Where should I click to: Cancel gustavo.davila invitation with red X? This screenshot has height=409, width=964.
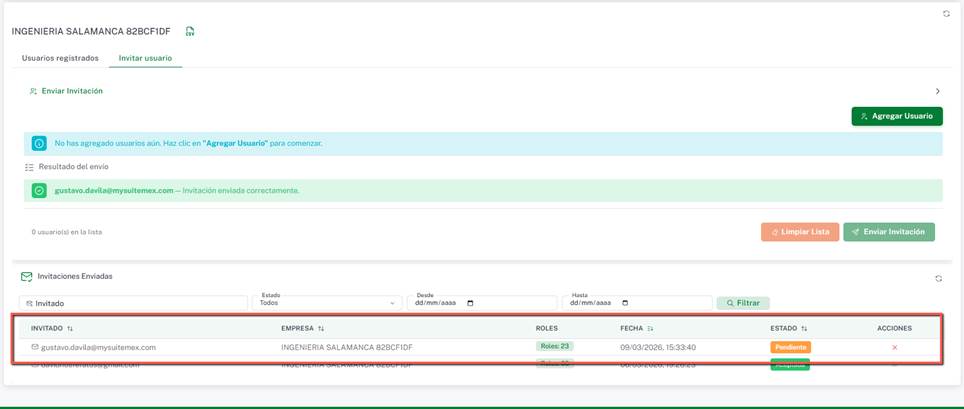tap(894, 347)
